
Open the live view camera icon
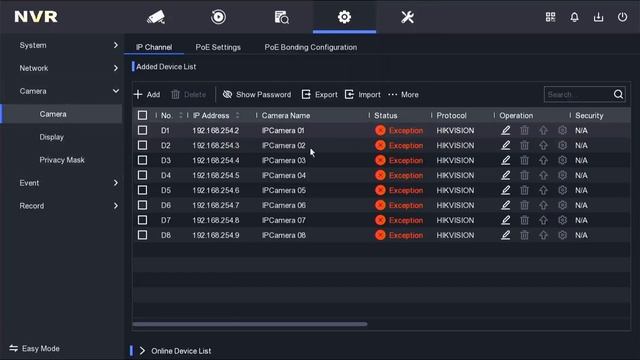pyautogui.click(x=156, y=17)
